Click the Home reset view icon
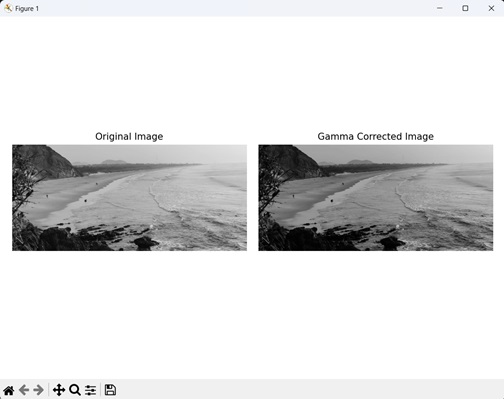The image size is (504, 399). click(9, 390)
